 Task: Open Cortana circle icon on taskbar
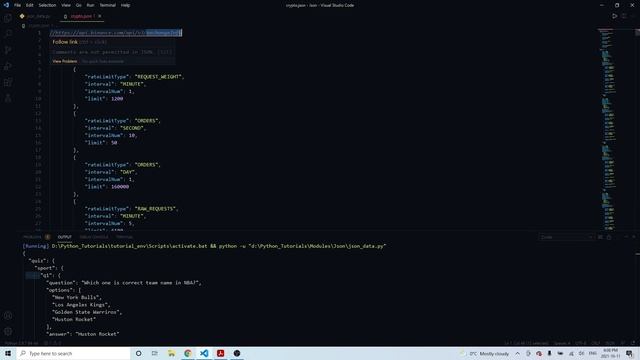pos(138,353)
